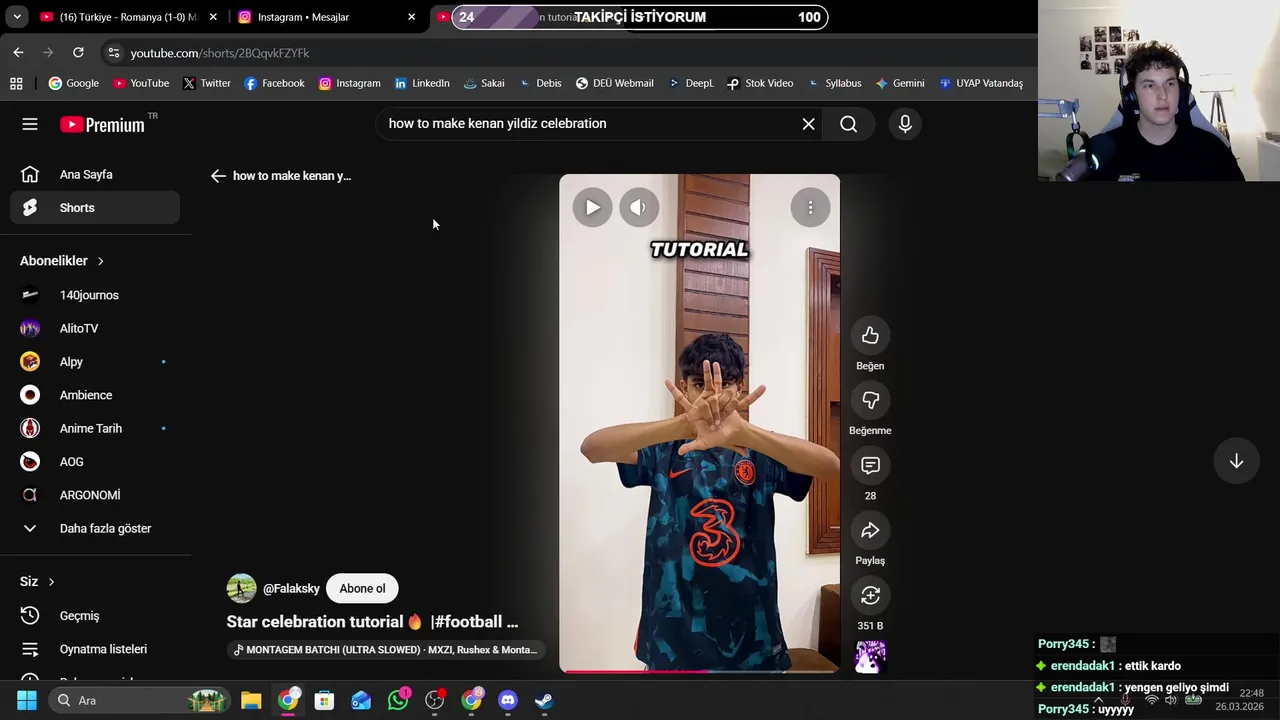Open the three-dot options on the Short
This screenshot has width=1280, height=720.
(810, 208)
